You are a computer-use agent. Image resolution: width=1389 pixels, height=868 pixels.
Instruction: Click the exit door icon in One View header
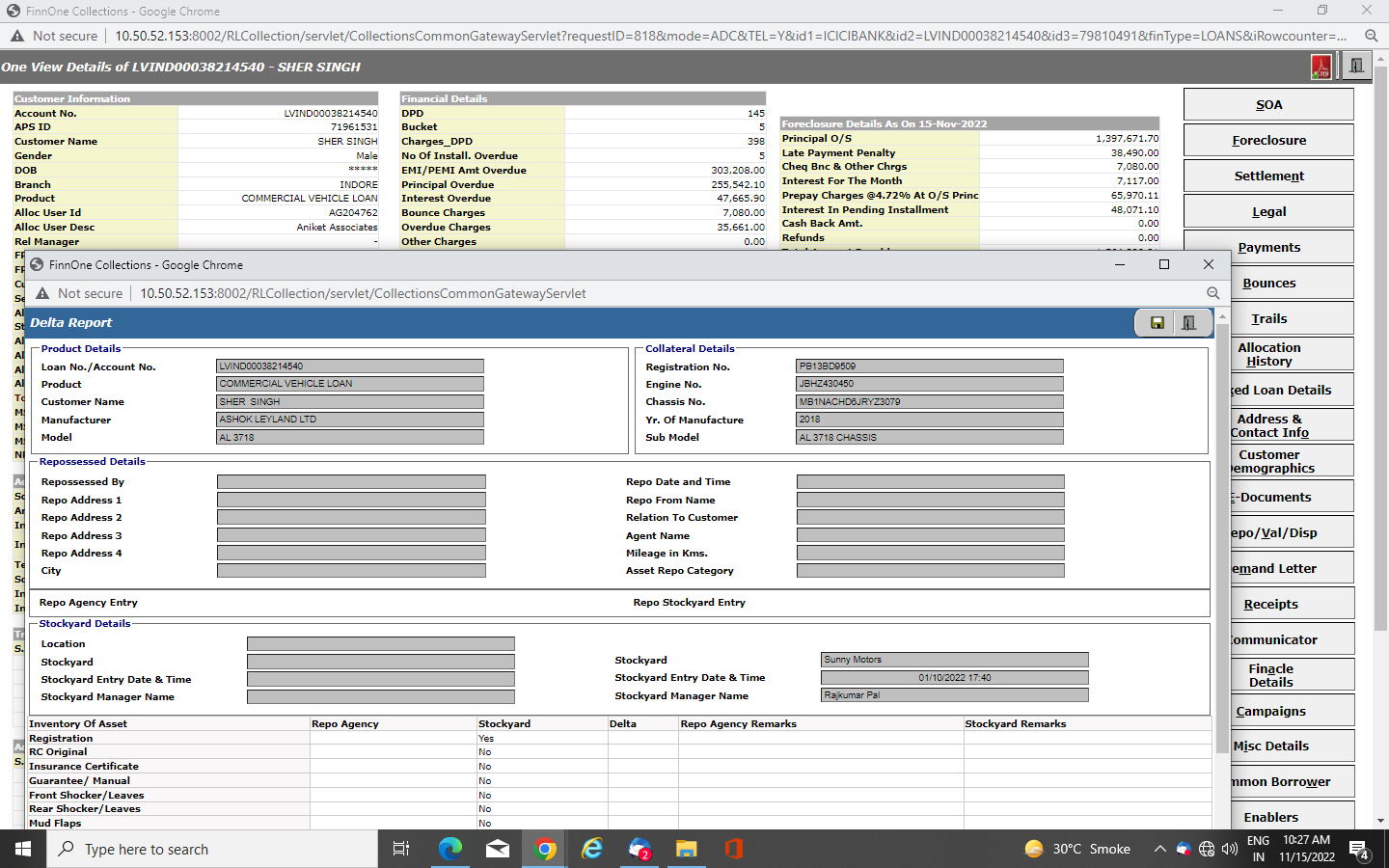tap(1356, 67)
